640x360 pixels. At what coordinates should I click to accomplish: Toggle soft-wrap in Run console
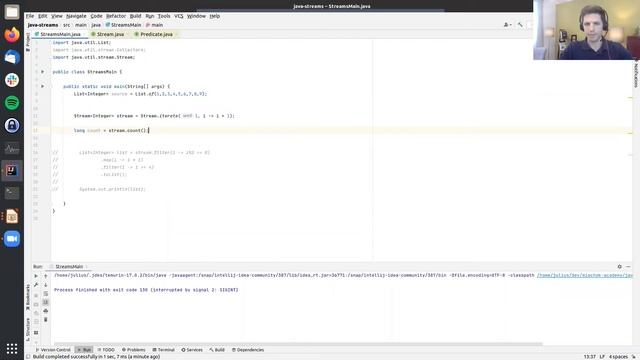46,293
